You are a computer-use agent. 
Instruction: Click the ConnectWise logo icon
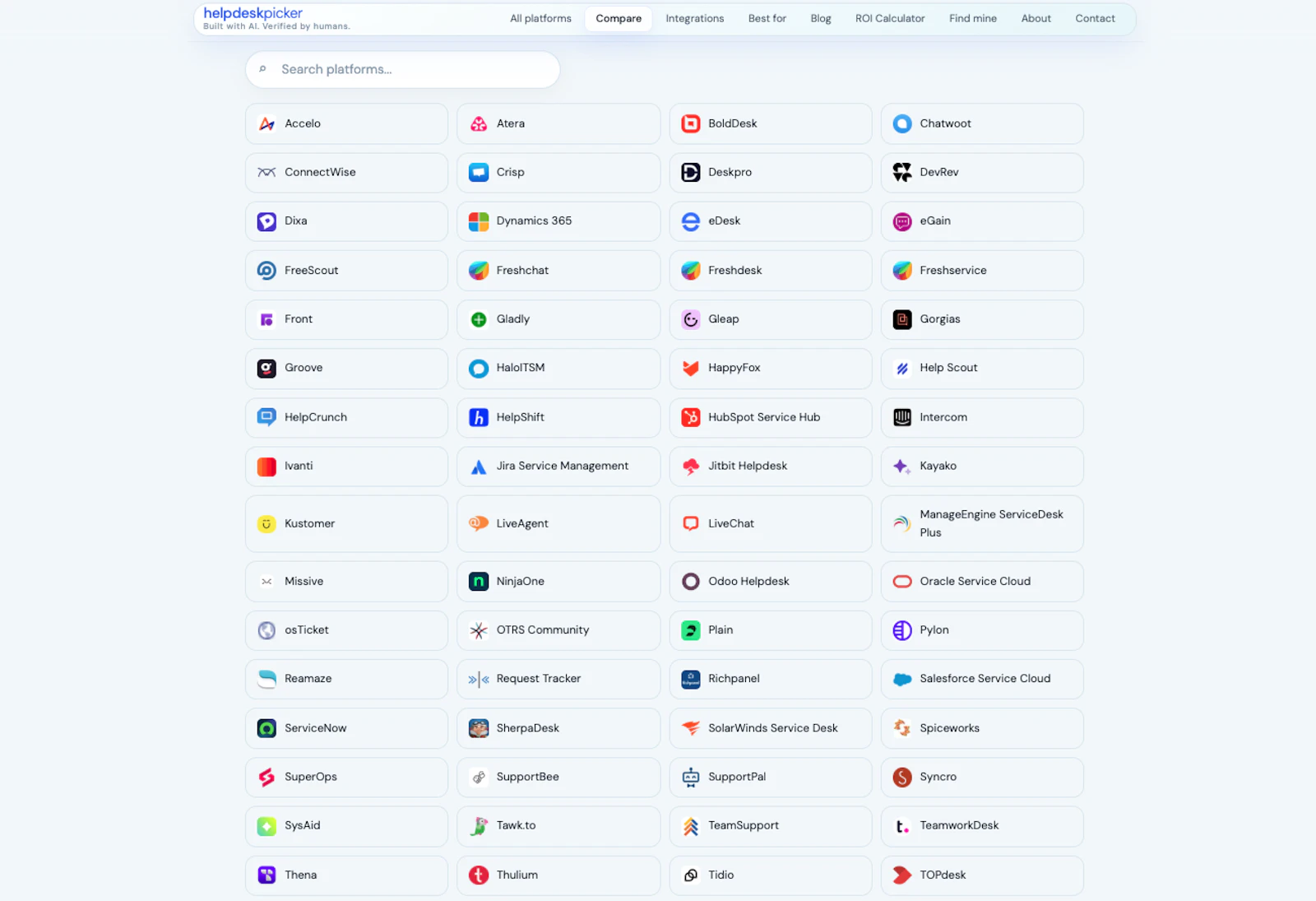click(x=266, y=172)
